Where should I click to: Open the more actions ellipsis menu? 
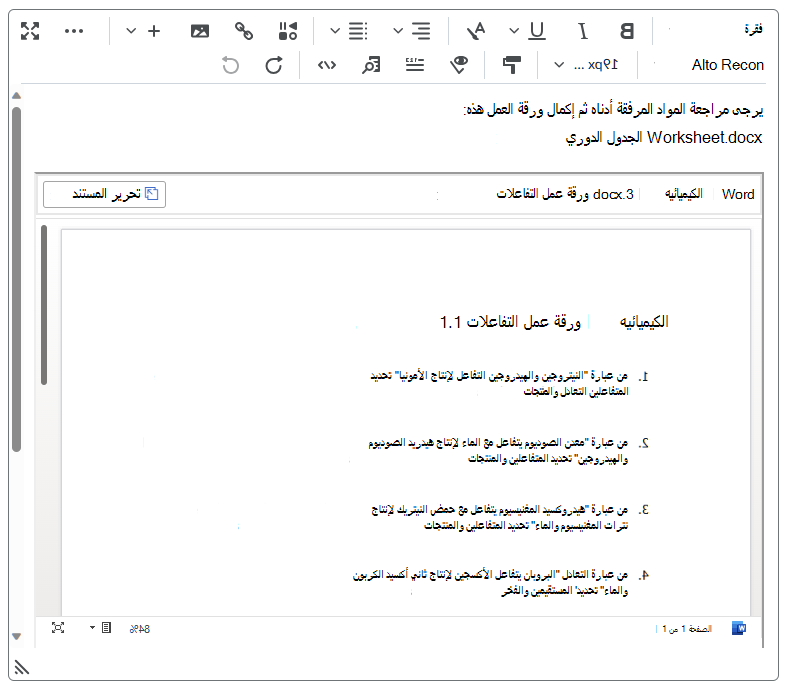coord(74,31)
